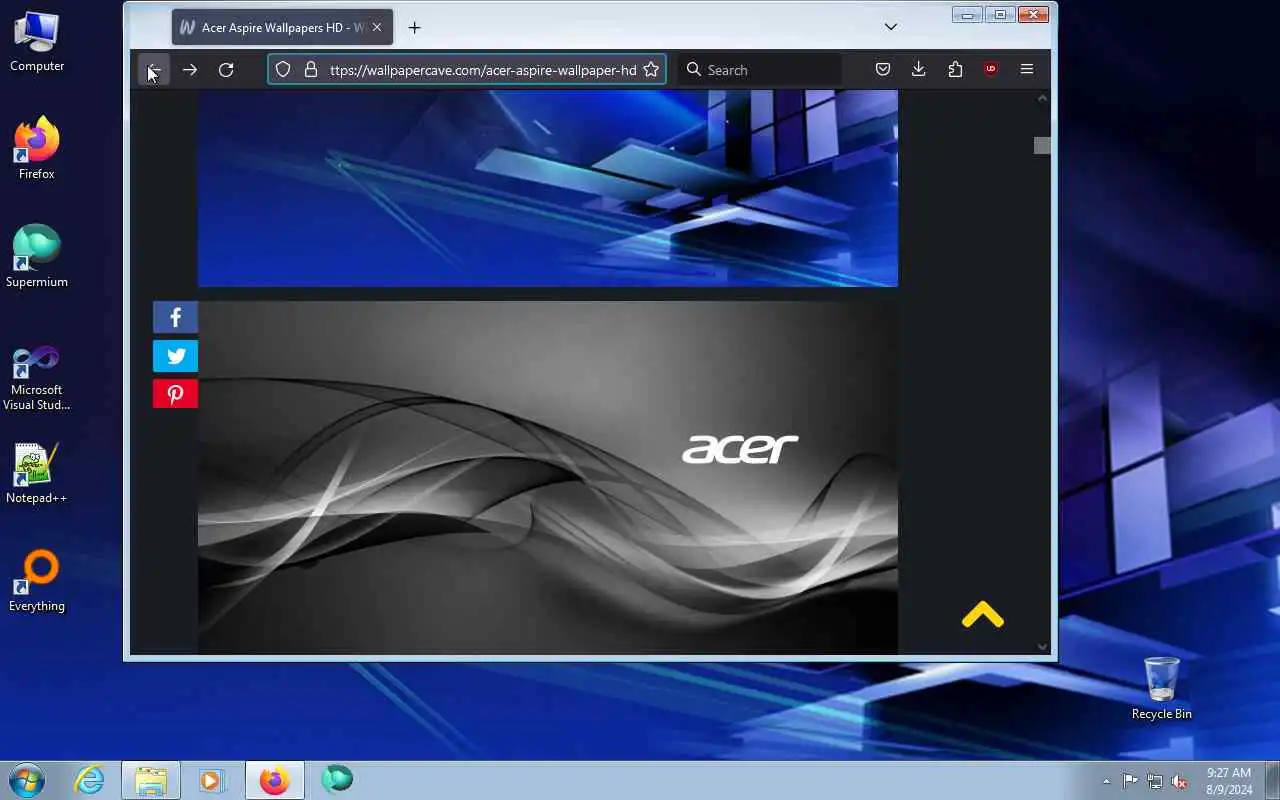Minimize the Firefox window
This screenshot has height=800, width=1280.
coord(967,14)
